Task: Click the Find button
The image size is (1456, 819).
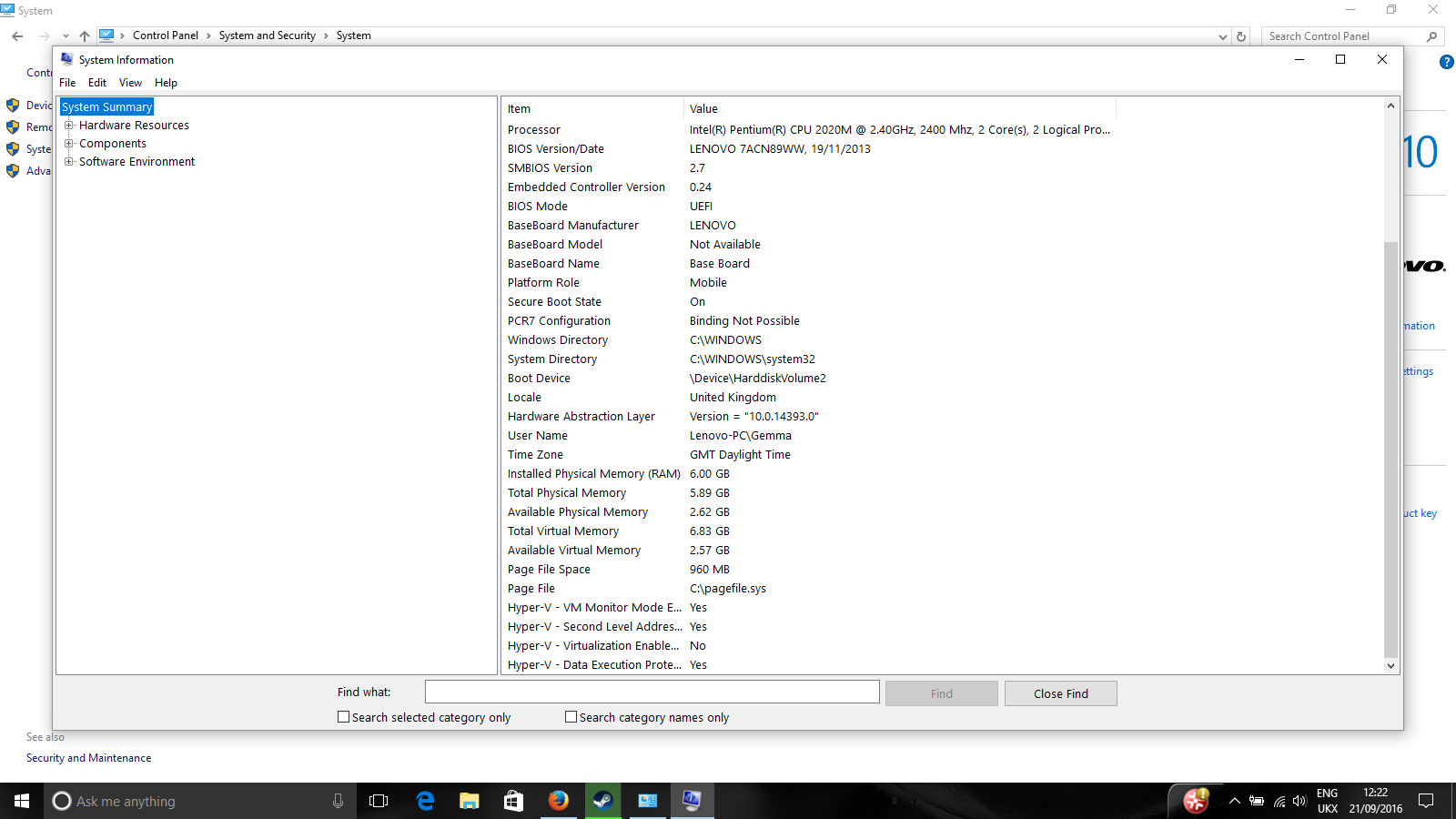Action: coord(942,693)
